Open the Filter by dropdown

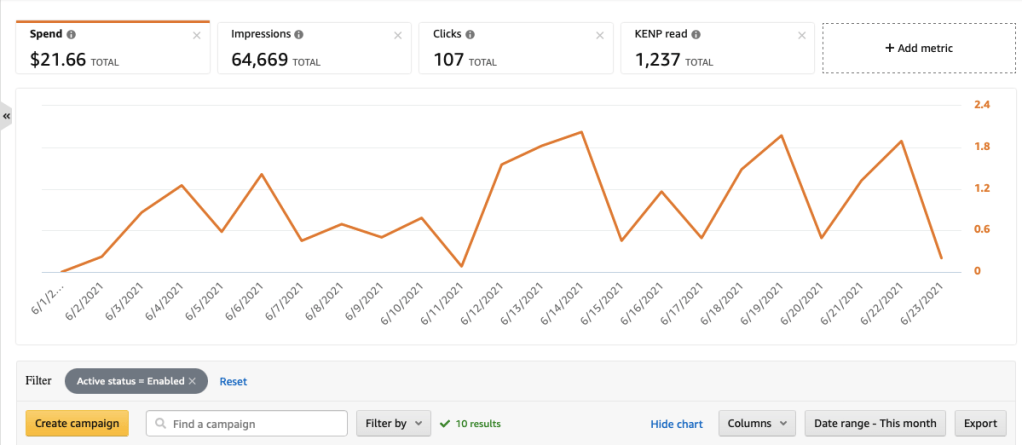pyautogui.click(x=393, y=423)
